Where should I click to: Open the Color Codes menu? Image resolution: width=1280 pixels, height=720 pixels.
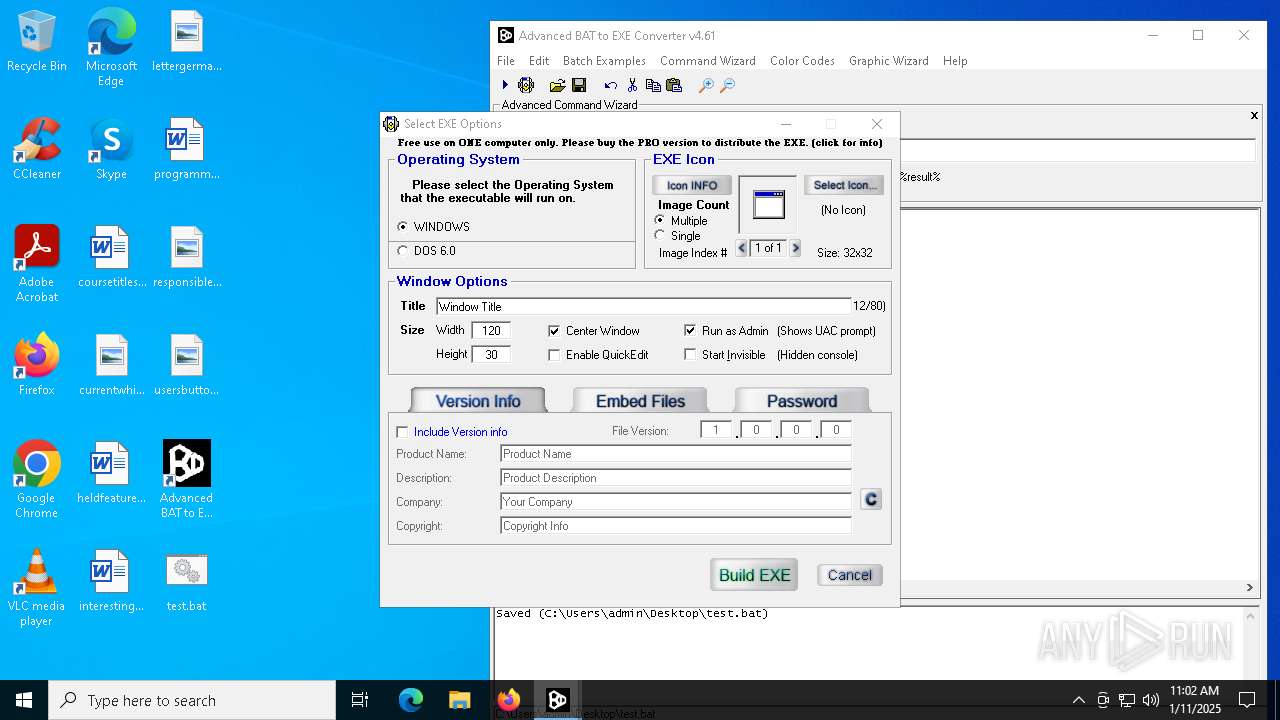point(802,61)
